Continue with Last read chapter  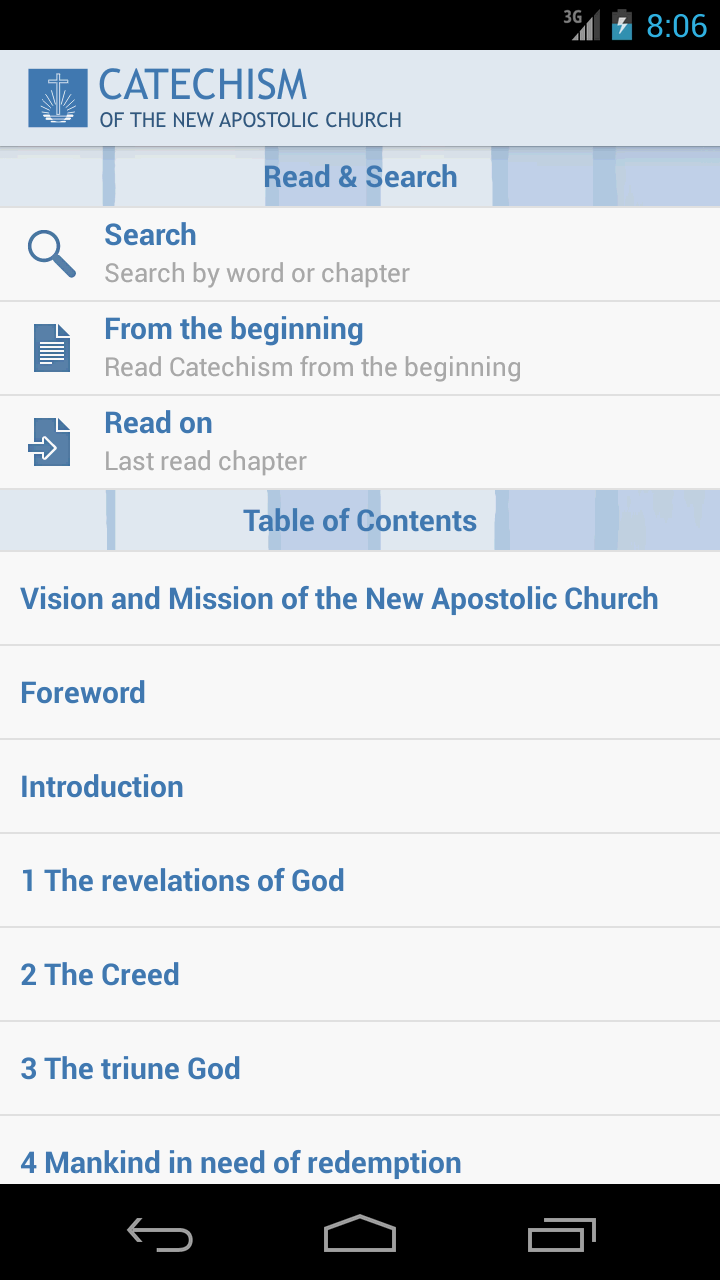tap(360, 442)
